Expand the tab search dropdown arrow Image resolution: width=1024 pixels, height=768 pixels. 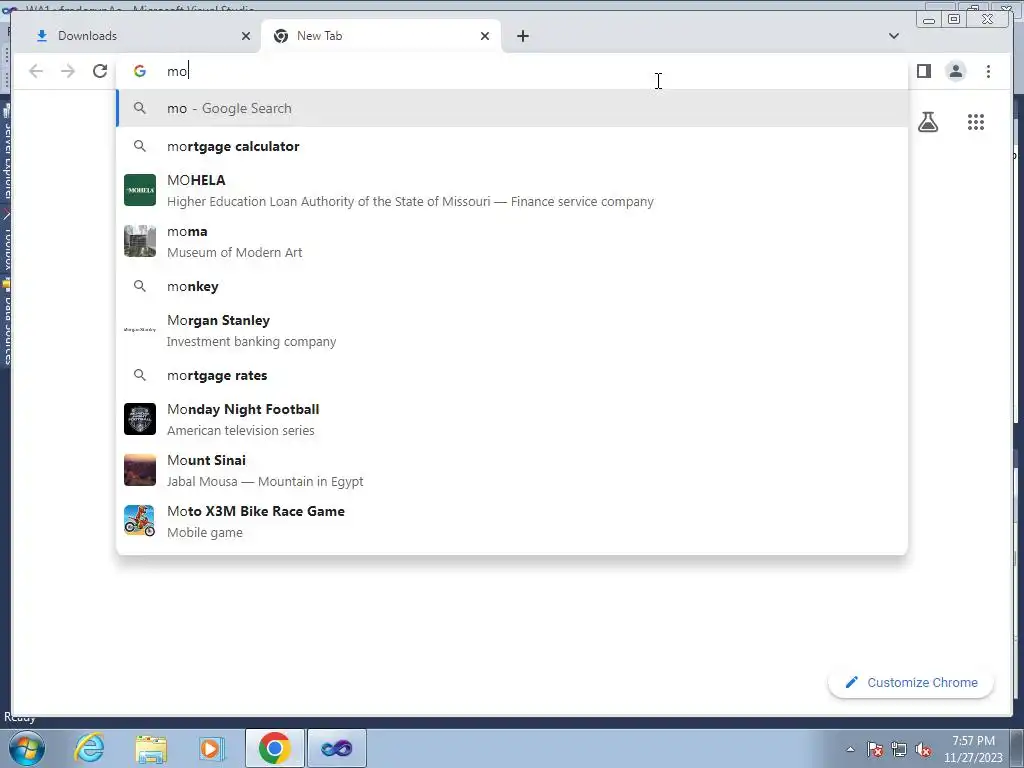pos(893,36)
